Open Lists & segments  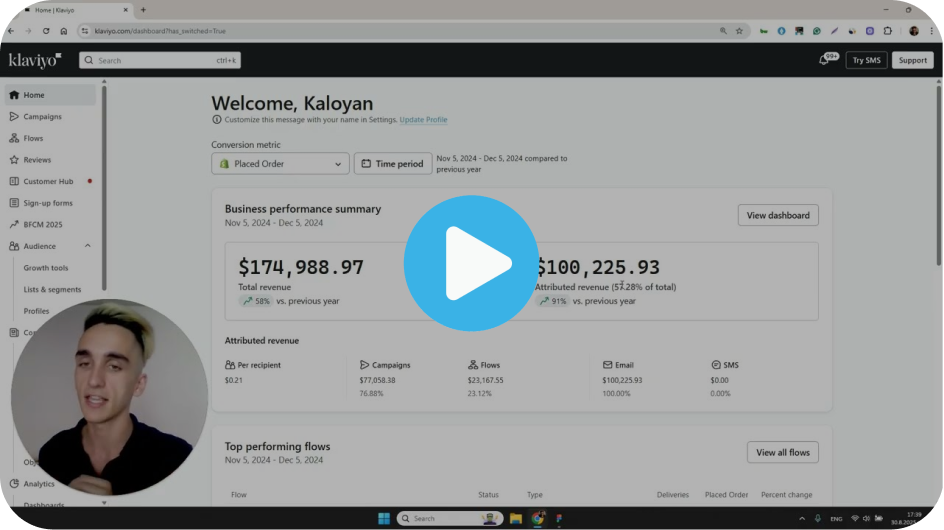pos(52,289)
